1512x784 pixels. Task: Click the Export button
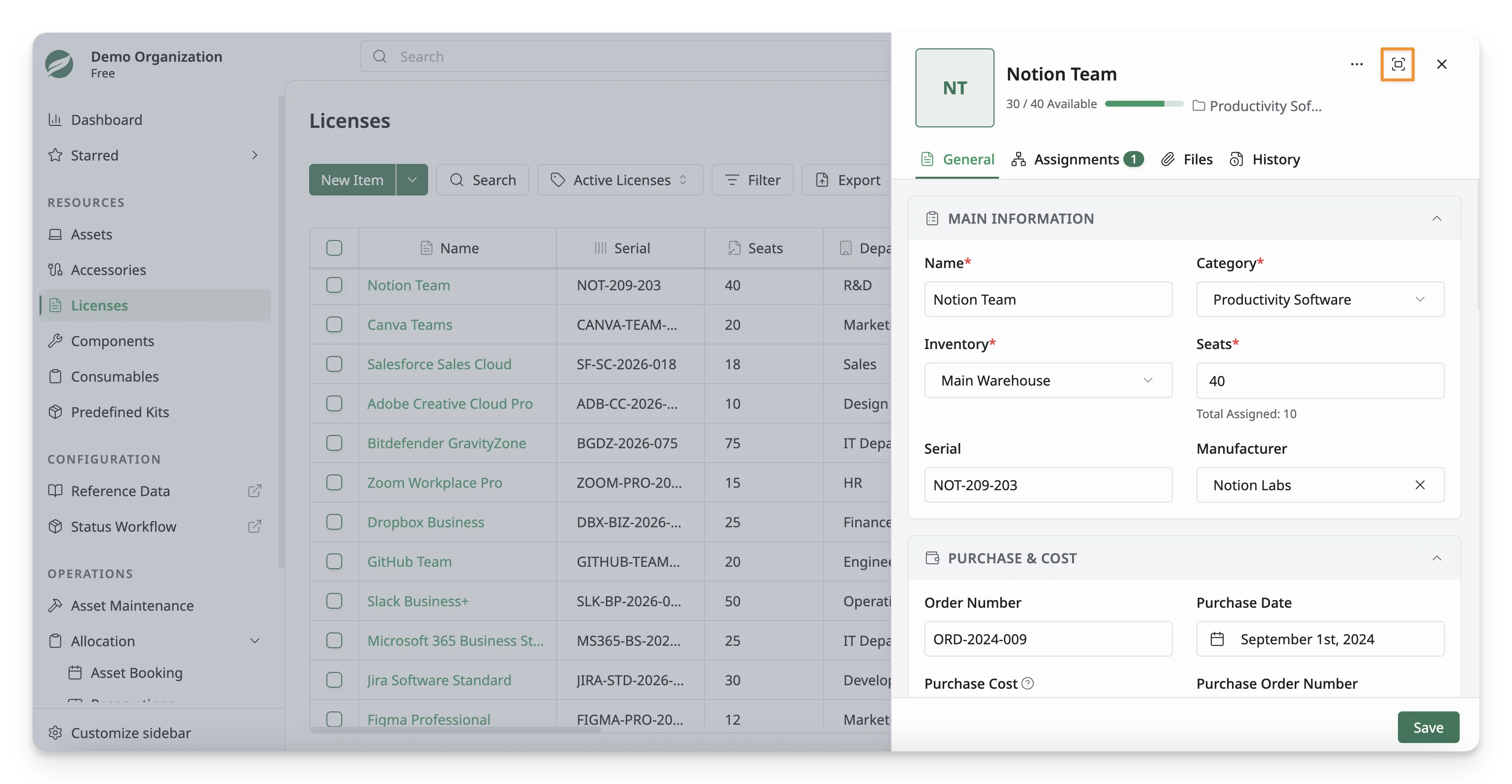pyautogui.click(x=847, y=180)
